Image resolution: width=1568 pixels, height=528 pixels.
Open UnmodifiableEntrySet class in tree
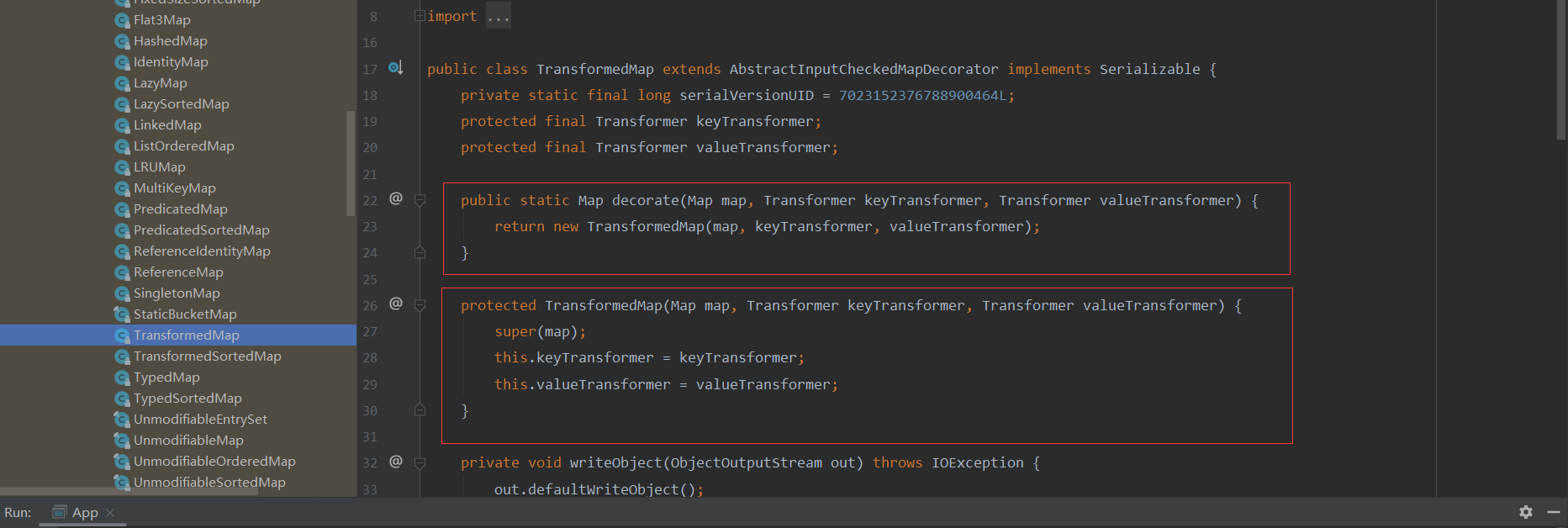200,419
